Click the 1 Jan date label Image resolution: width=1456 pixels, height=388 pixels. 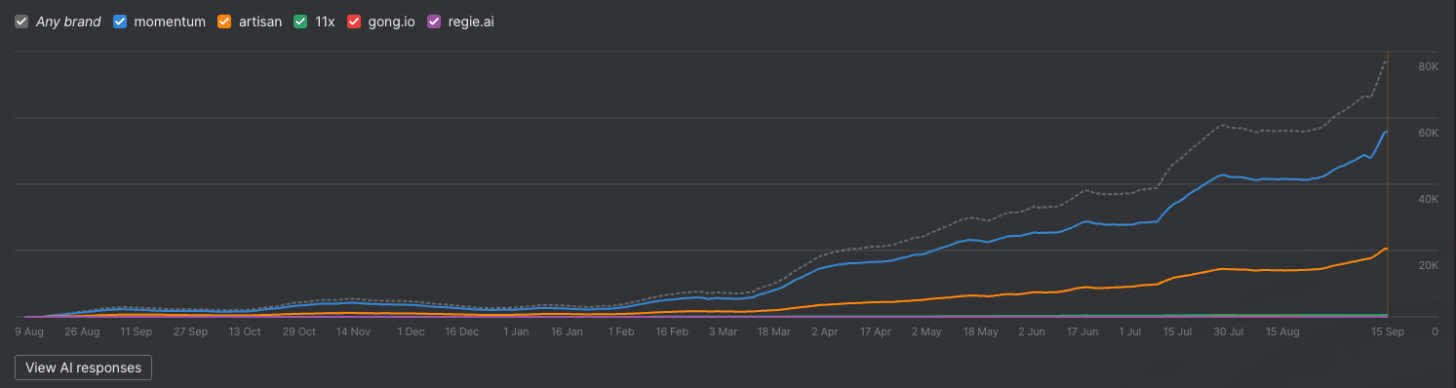coord(517,331)
